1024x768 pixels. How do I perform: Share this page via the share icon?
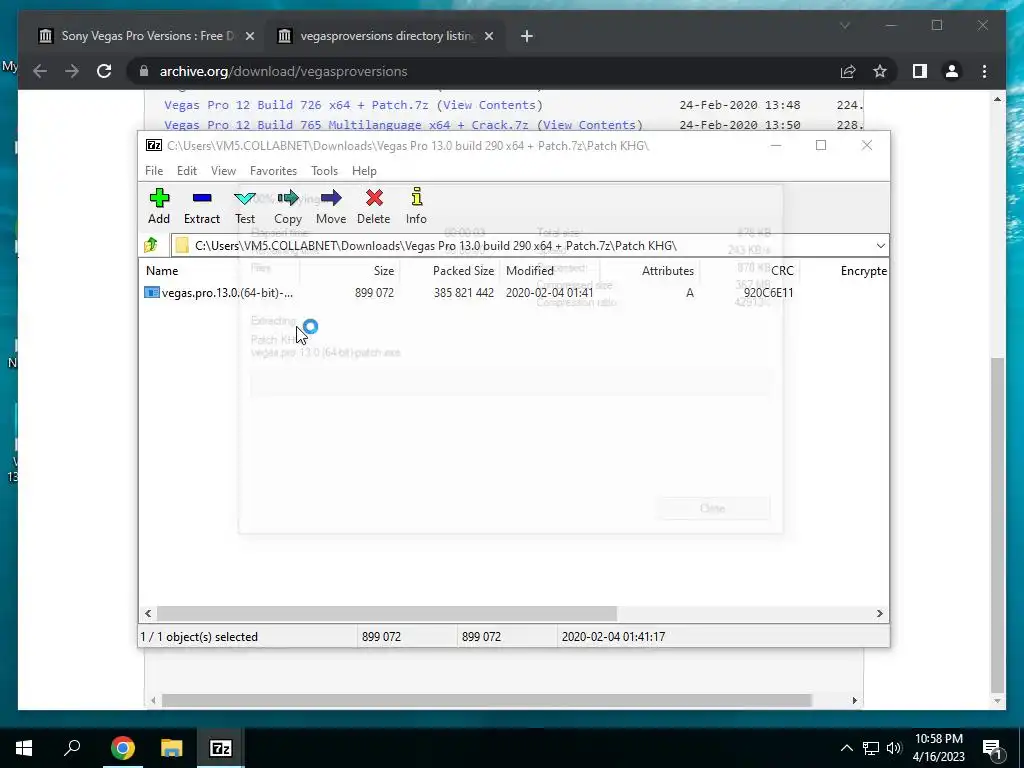pyautogui.click(x=848, y=71)
